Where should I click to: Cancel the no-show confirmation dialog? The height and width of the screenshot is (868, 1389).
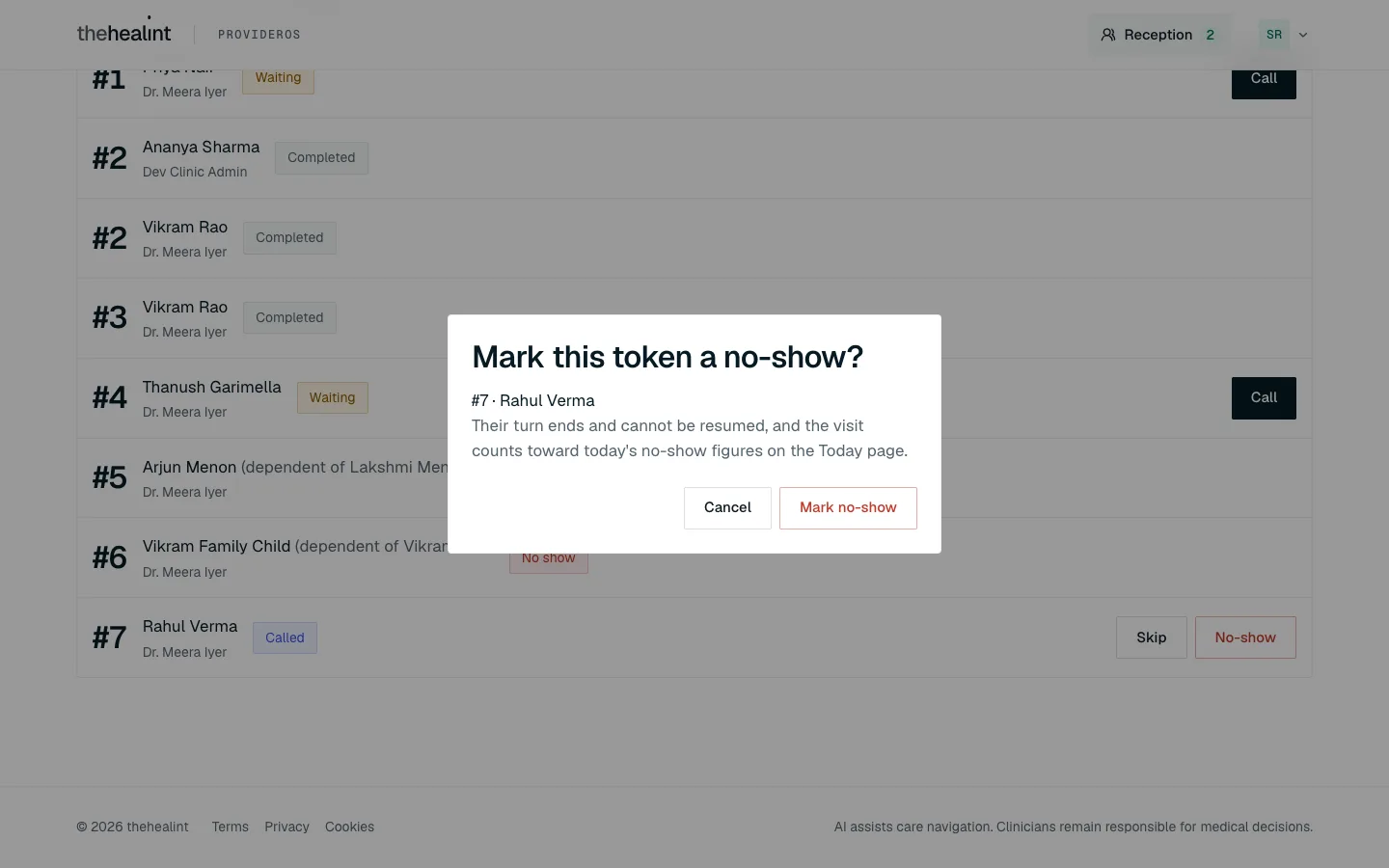727,507
